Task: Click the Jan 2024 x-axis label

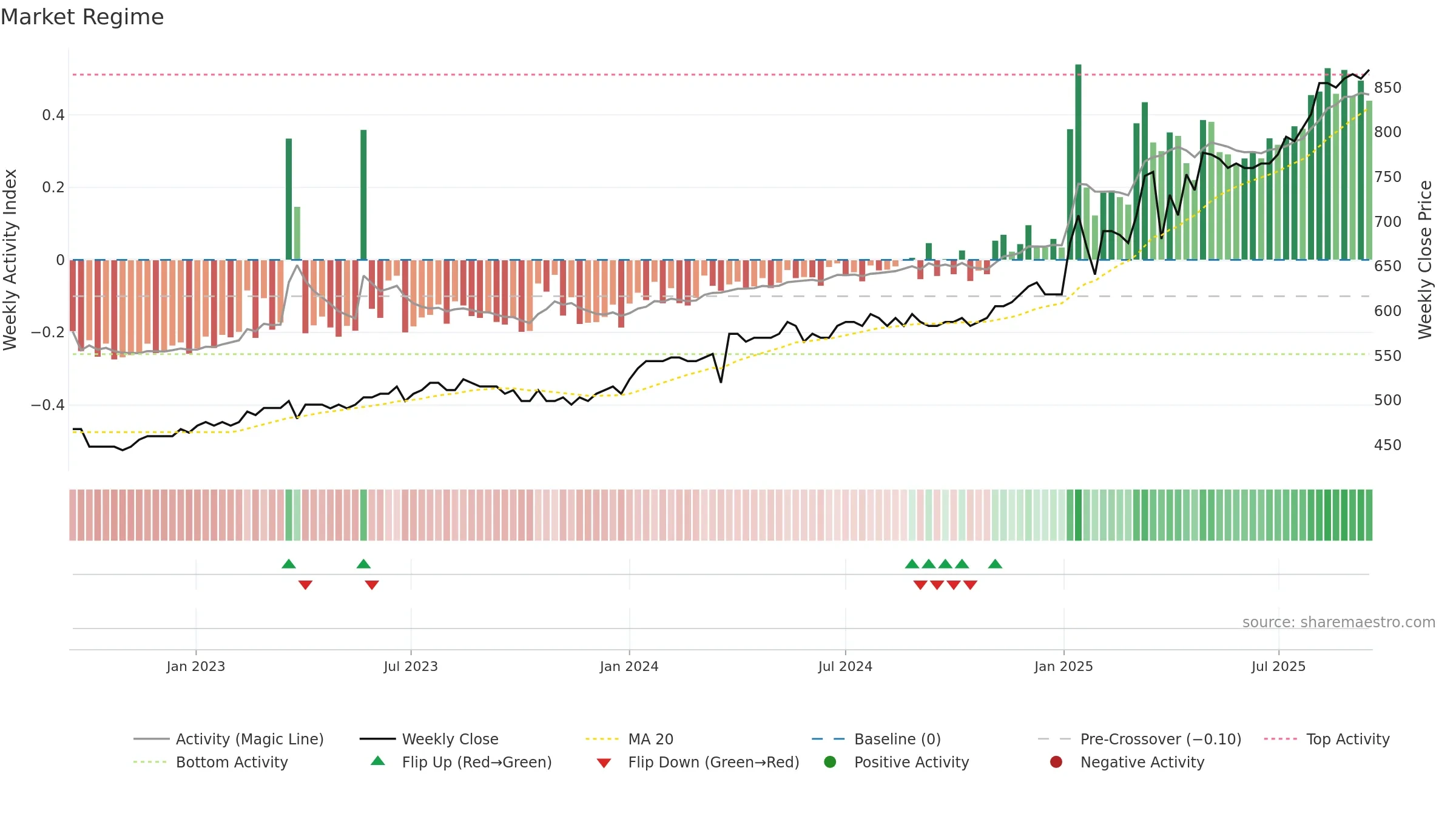Action: [629, 666]
